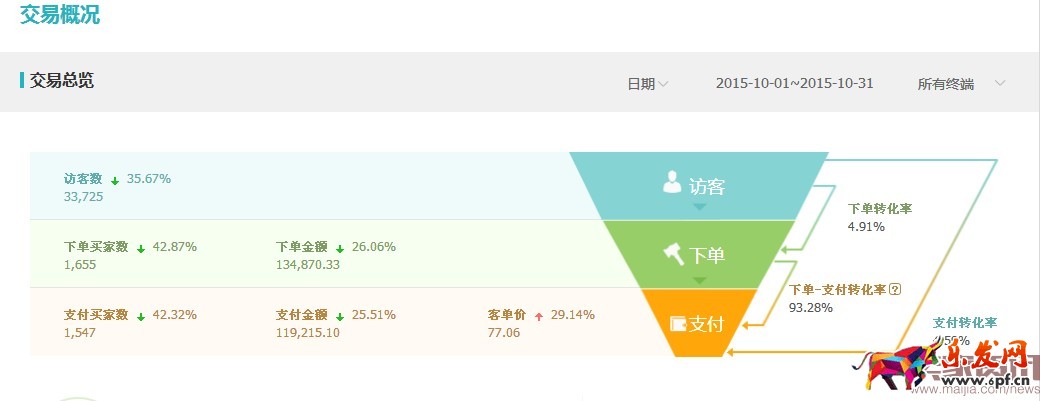The image size is (1040, 401).
Task: Click the 支付金额 value 119,215.10
Action: 308,332
